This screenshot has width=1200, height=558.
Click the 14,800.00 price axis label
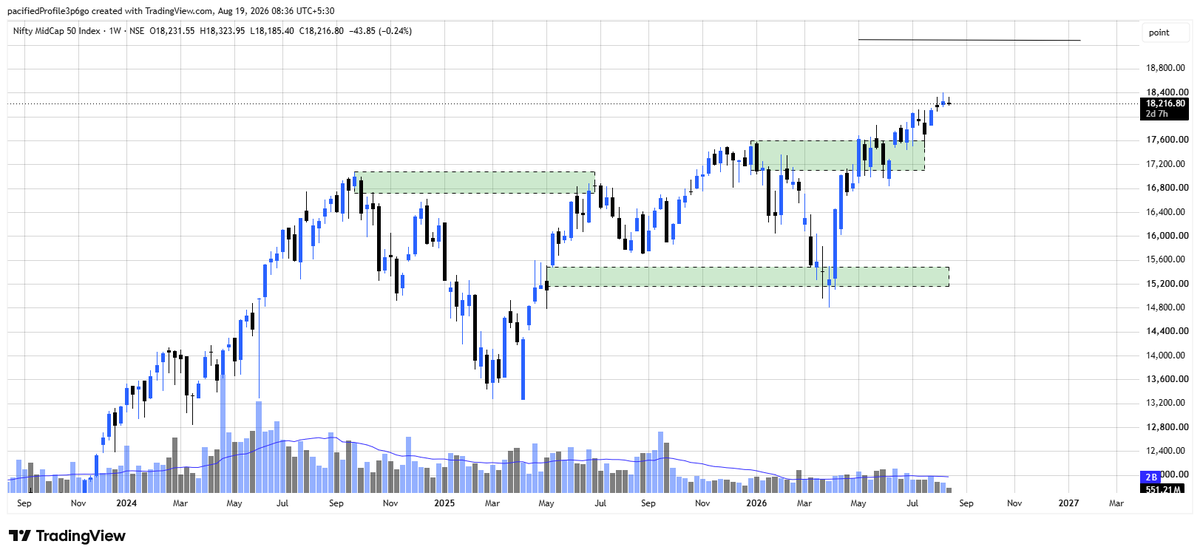pyautogui.click(x=1166, y=308)
